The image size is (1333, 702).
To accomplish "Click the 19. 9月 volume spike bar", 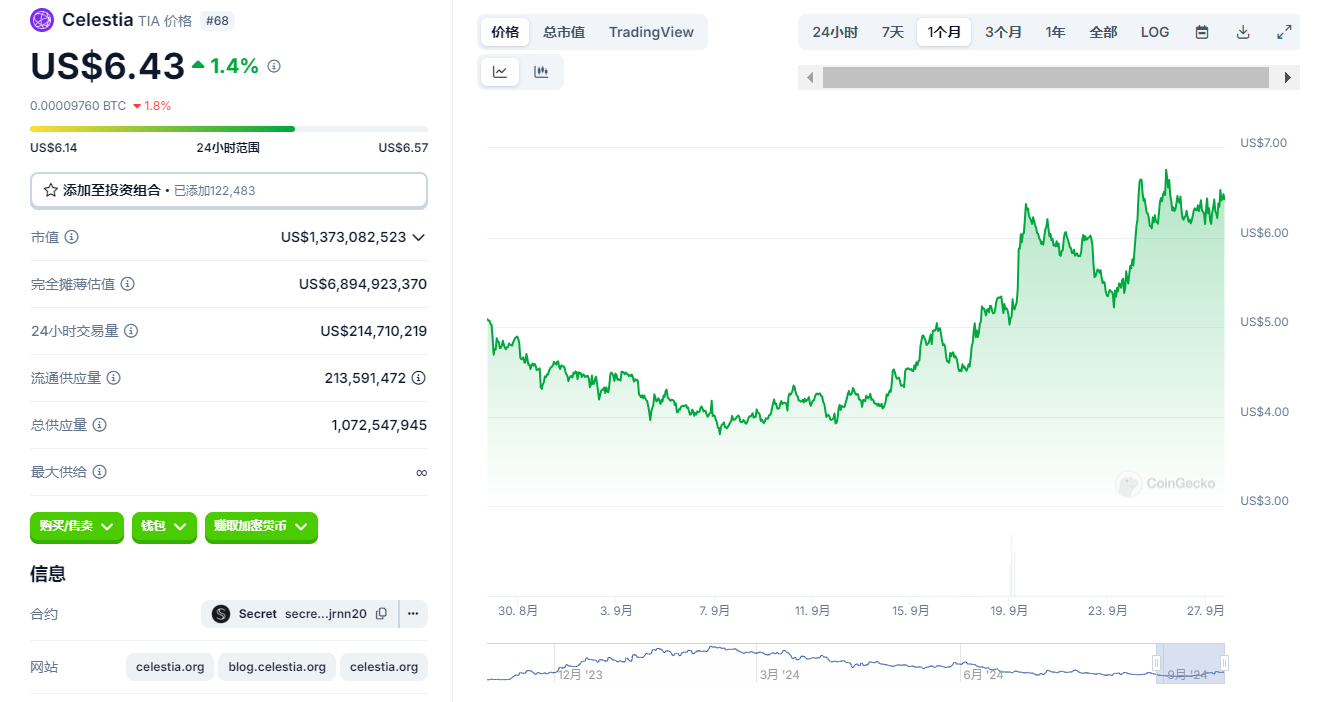I will point(1012,565).
